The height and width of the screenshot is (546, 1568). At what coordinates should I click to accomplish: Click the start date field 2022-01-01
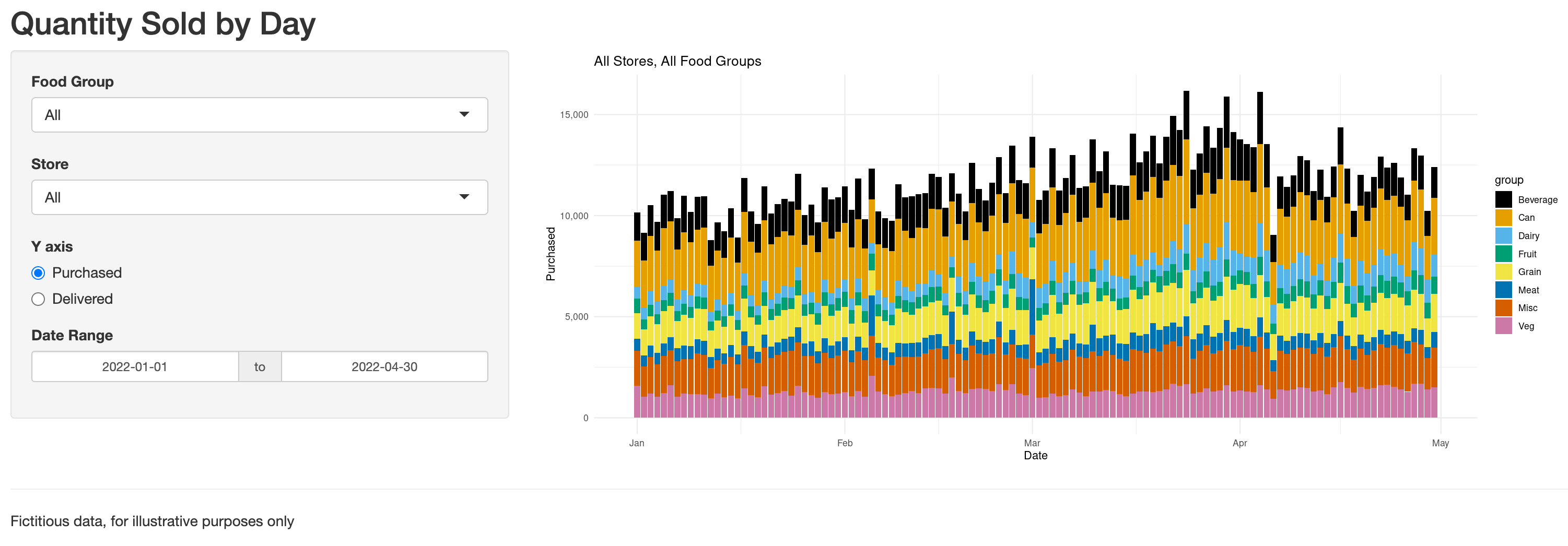point(135,366)
